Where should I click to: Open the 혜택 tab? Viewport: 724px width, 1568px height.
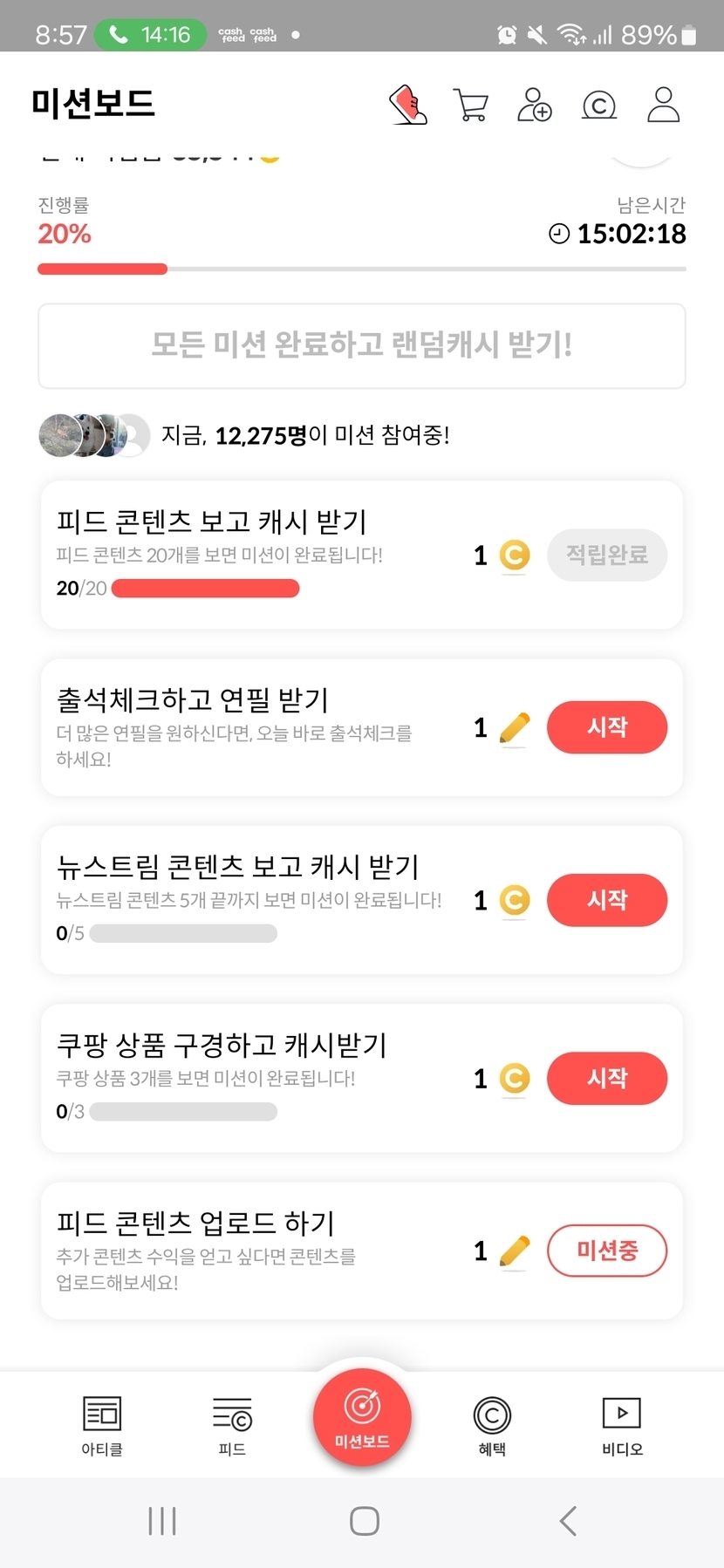click(x=492, y=1425)
